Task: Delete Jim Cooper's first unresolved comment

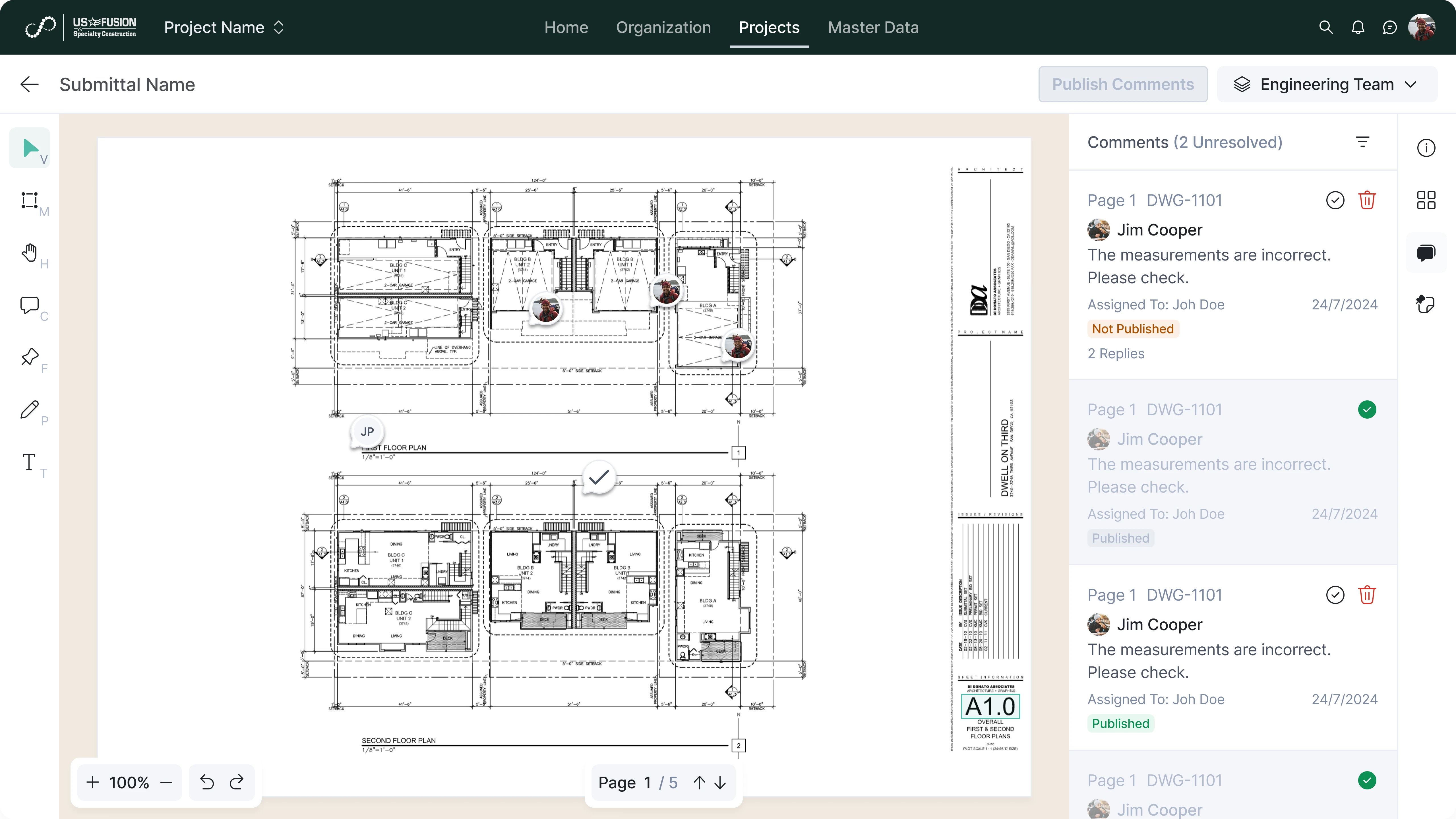Action: (1367, 200)
